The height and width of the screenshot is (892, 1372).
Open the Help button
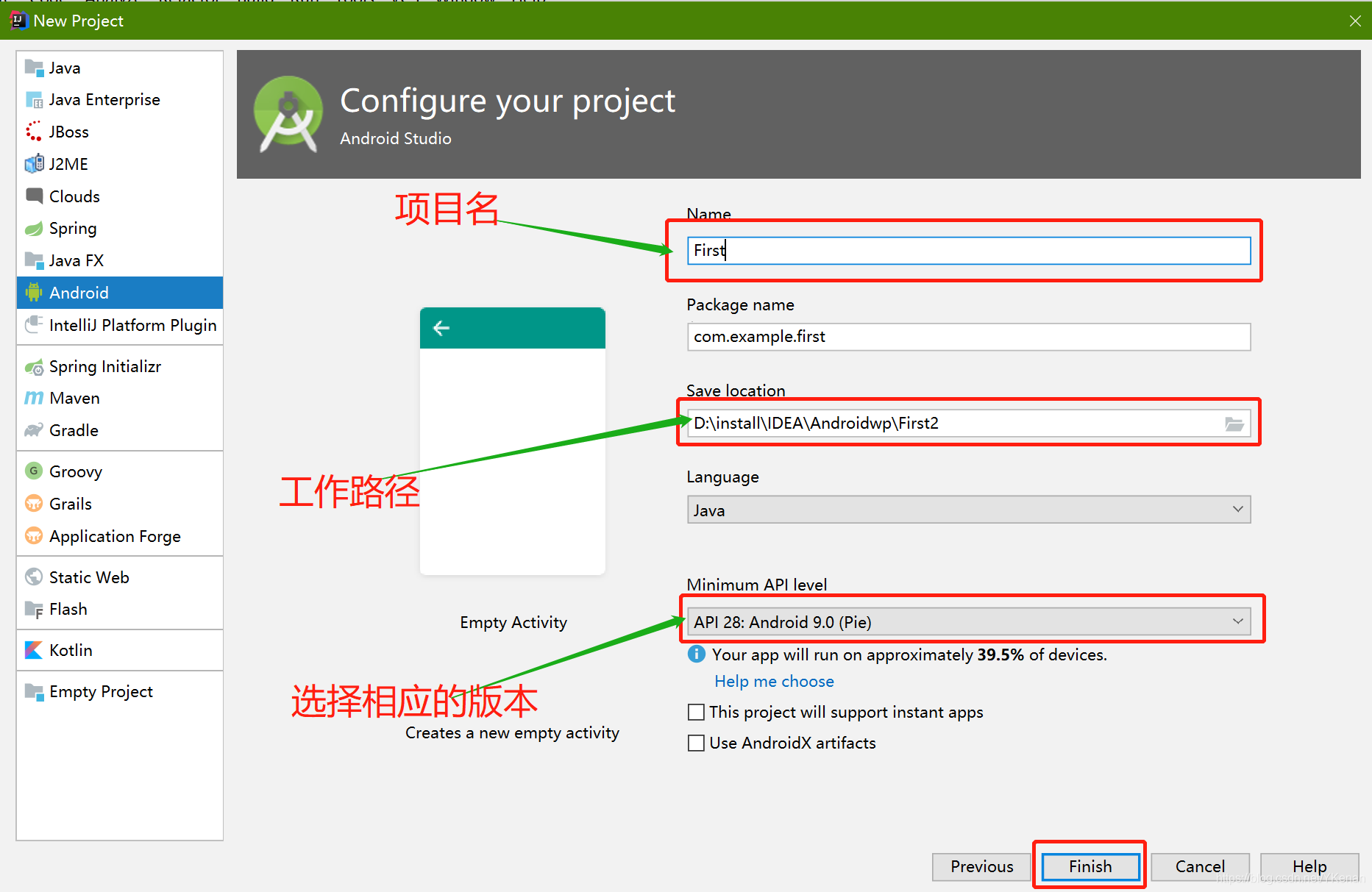click(x=1309, y=866)
